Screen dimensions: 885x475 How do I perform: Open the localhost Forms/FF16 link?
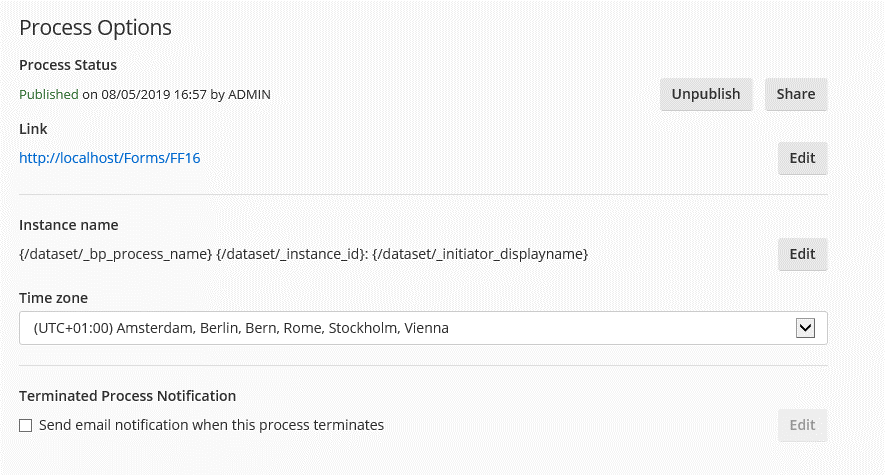(x=110, y=158)
